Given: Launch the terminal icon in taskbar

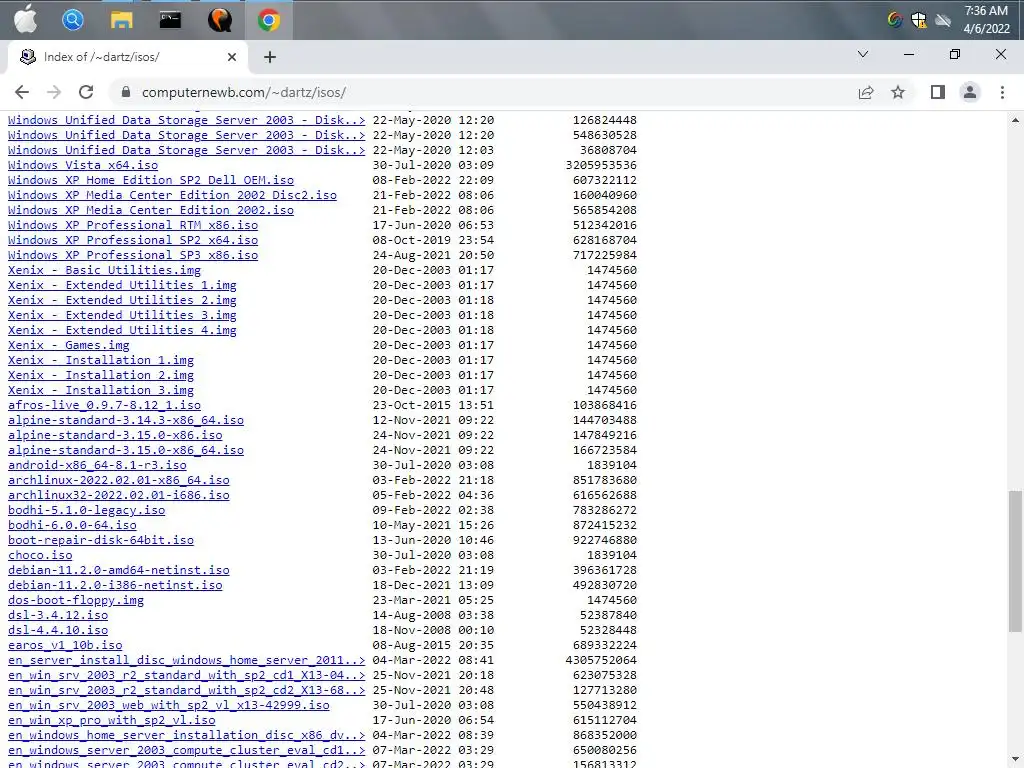Looking at the screenshot, I should pyautogui.click(x=170, y=20).
